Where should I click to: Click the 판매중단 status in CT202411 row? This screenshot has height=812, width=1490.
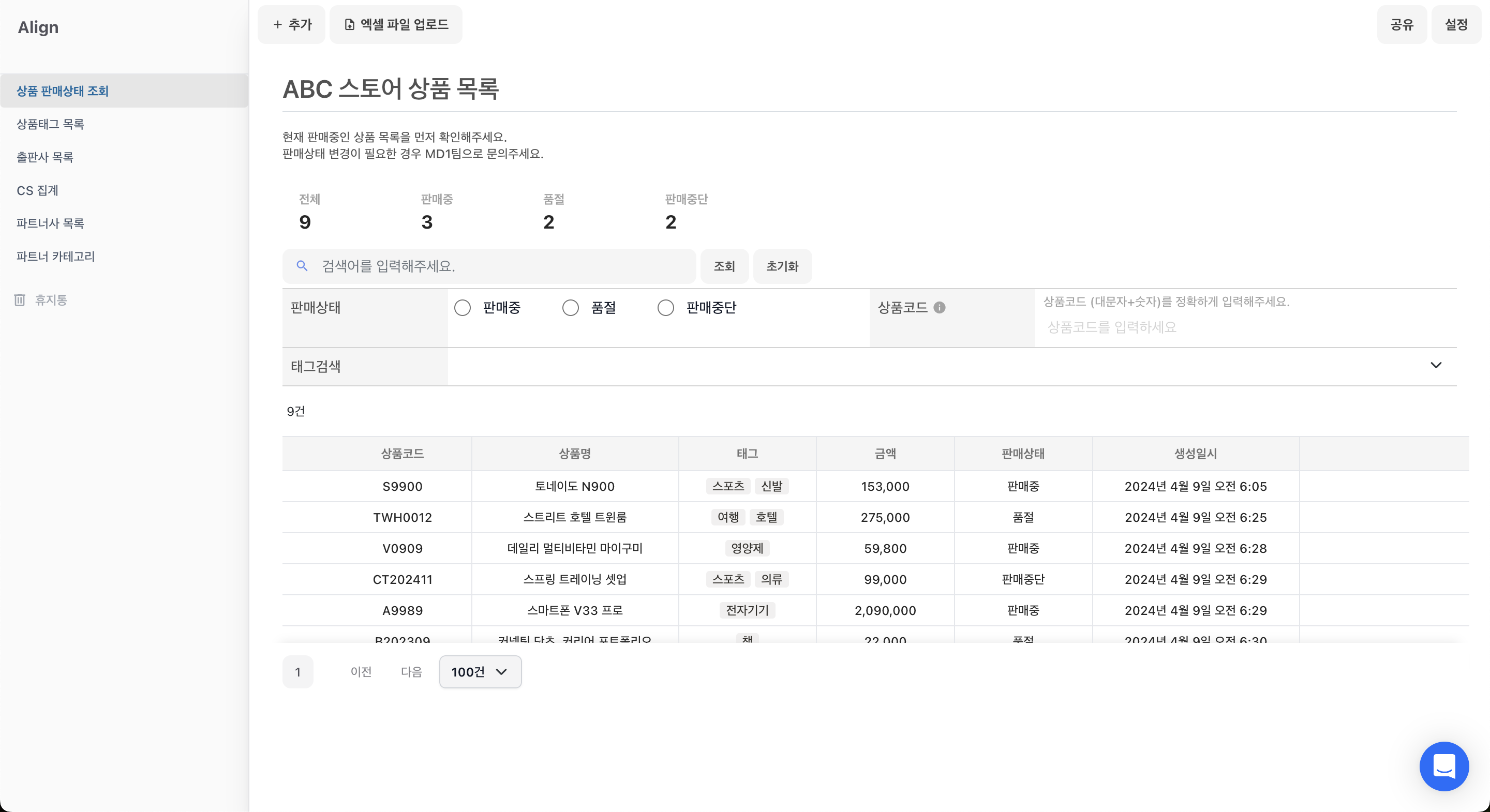click(x=1023, y=579)
